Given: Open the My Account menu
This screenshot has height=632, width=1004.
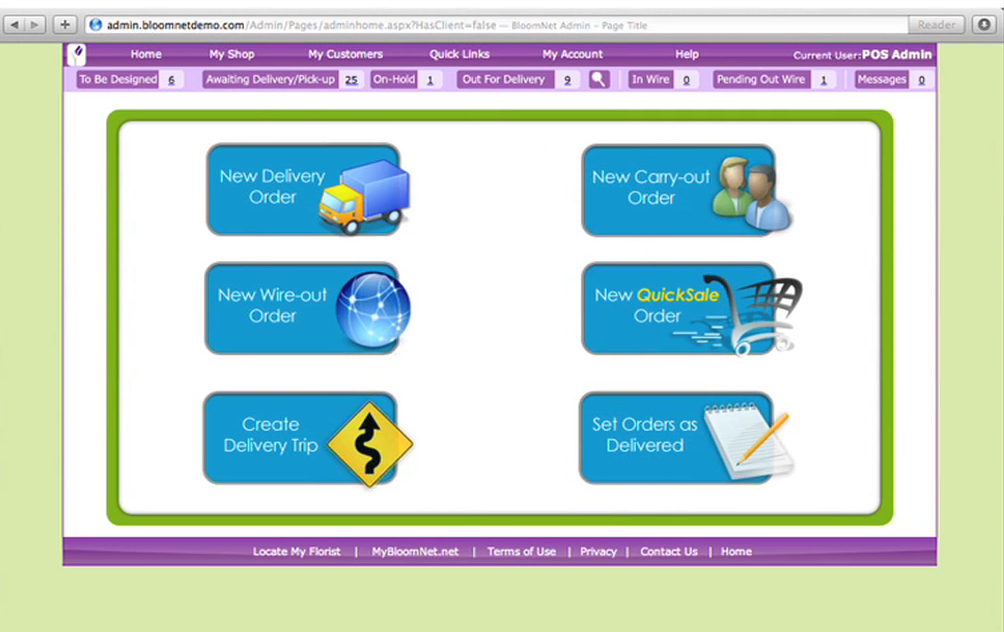Looking at the screenshot, I should 572,54.
